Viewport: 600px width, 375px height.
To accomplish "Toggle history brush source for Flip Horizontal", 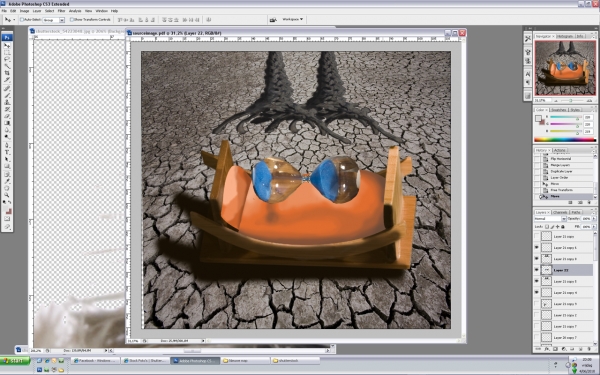I will (537, 159).
